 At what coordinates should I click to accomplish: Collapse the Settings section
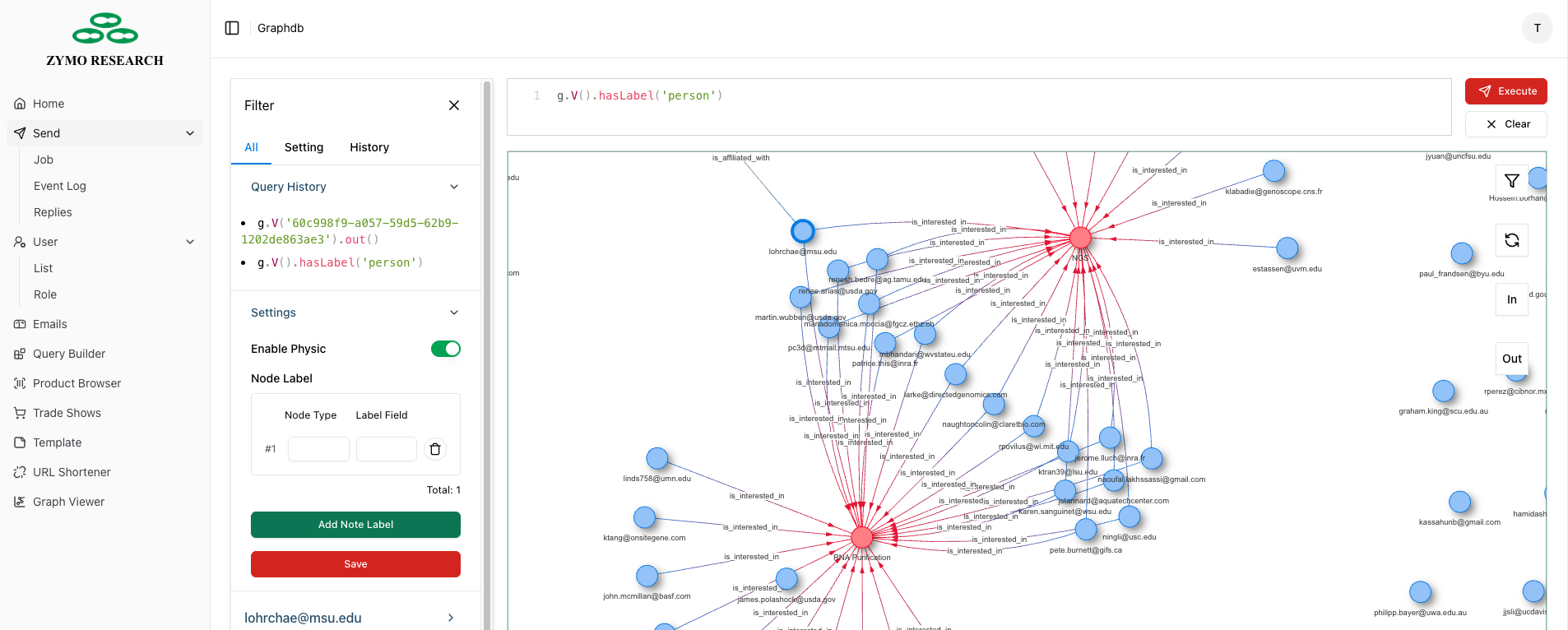pos(454,313)
